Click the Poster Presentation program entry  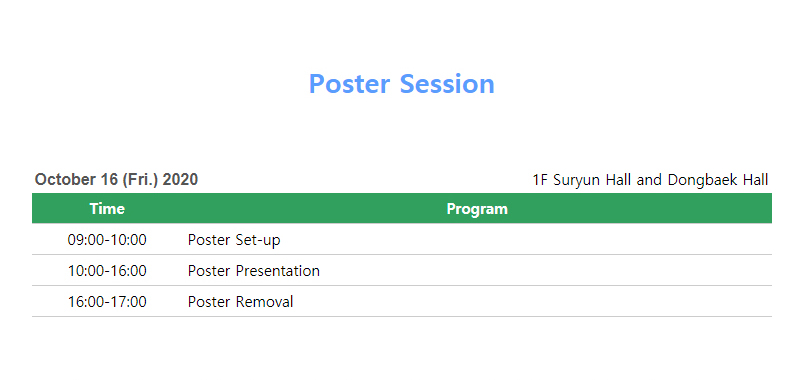tap(254, 271)
